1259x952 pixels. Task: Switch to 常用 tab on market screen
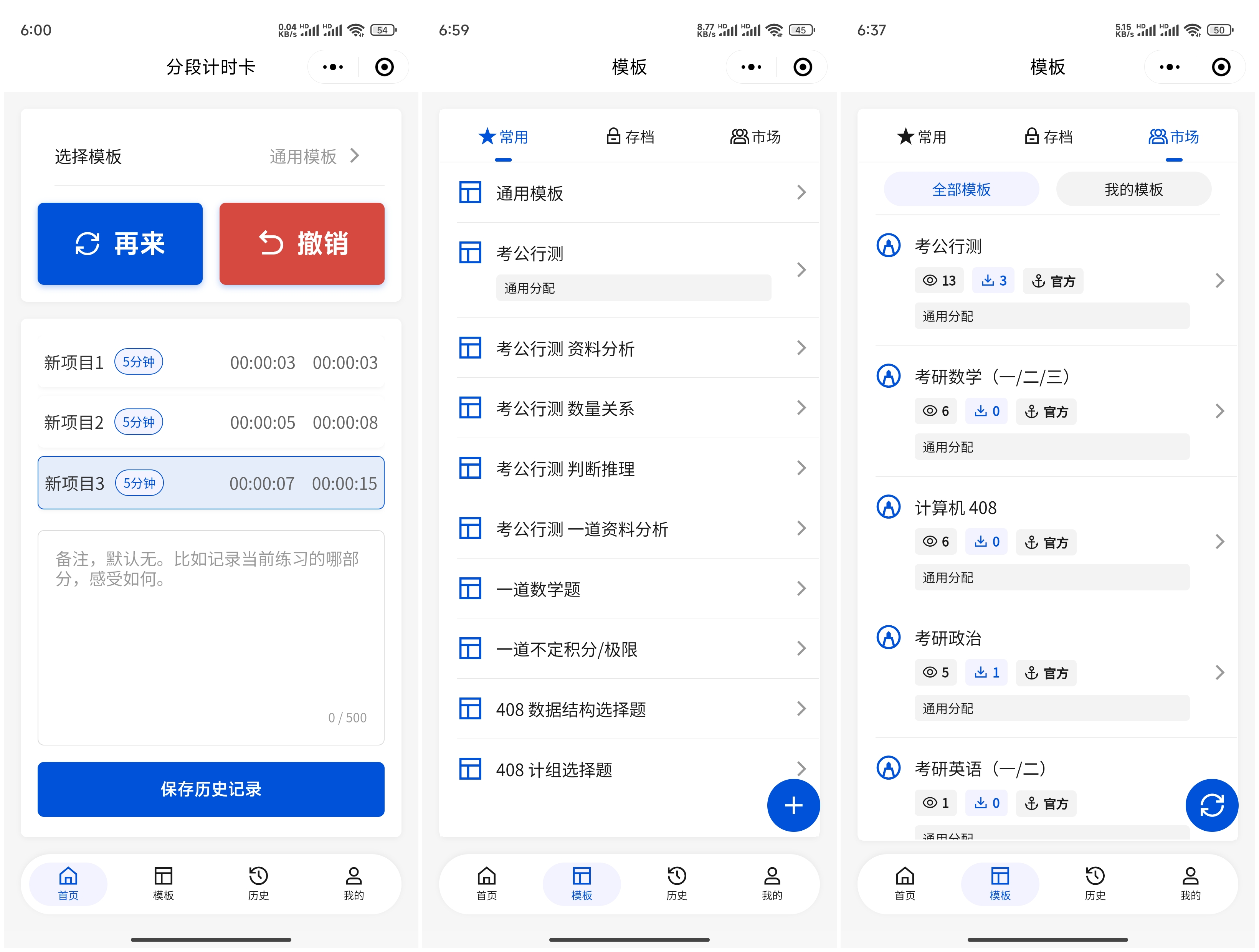point(922,137)
